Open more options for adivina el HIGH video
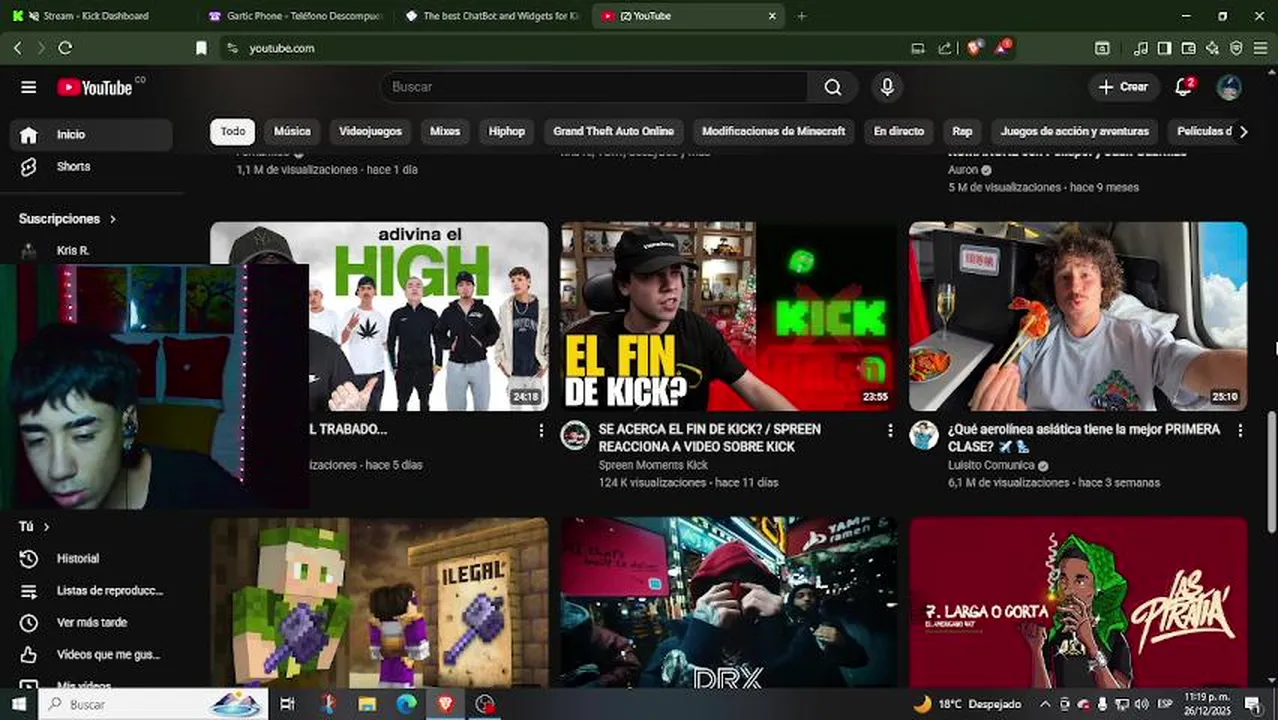 coord(541,430)
